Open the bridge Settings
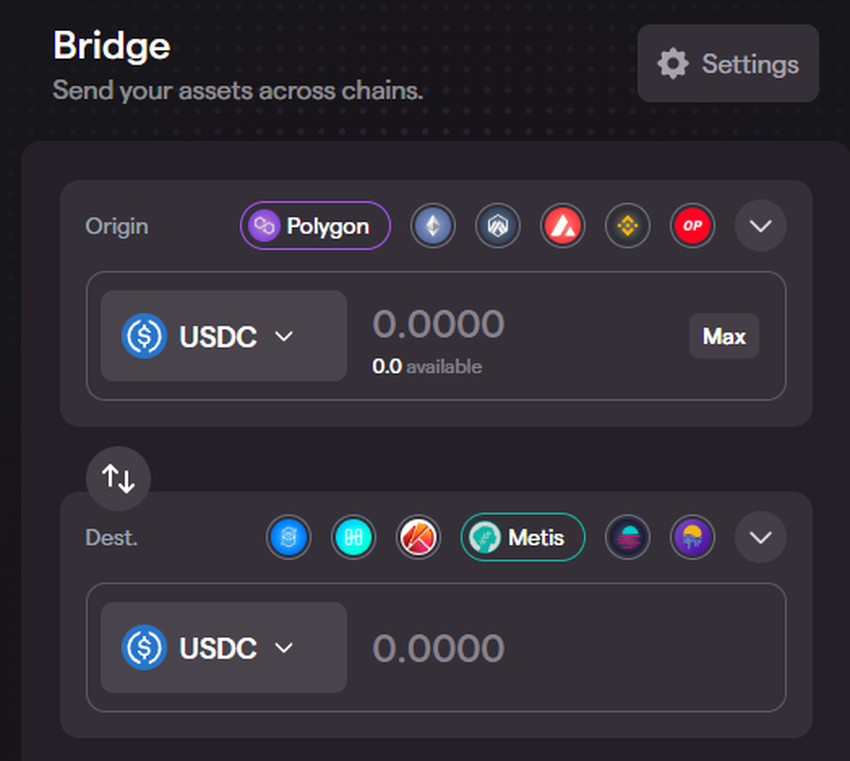 (728, 64)
